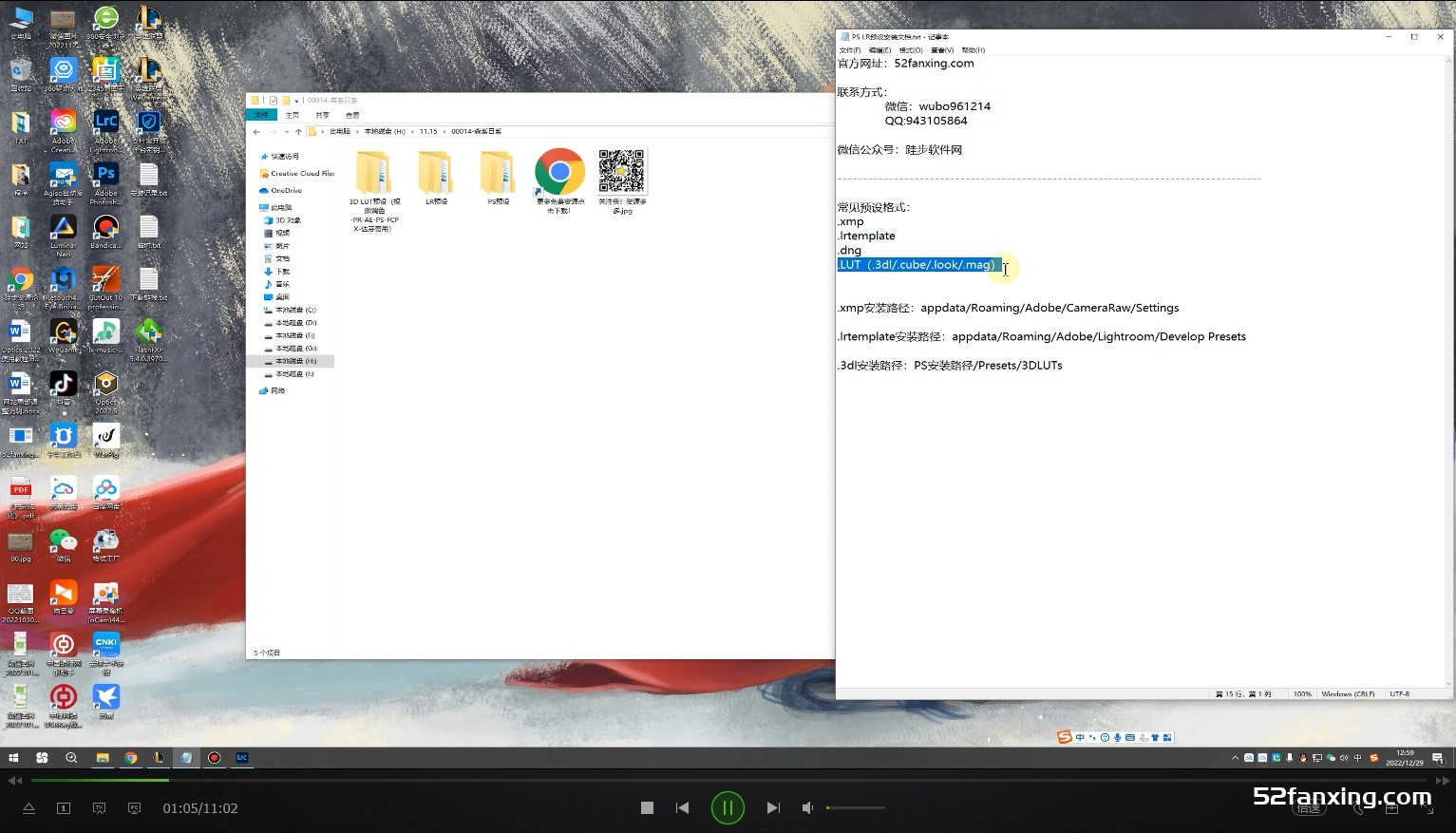1456x833 pixels.
Task: Click the '.lrtemplate' line in Notepad
Action: [866, 236]
